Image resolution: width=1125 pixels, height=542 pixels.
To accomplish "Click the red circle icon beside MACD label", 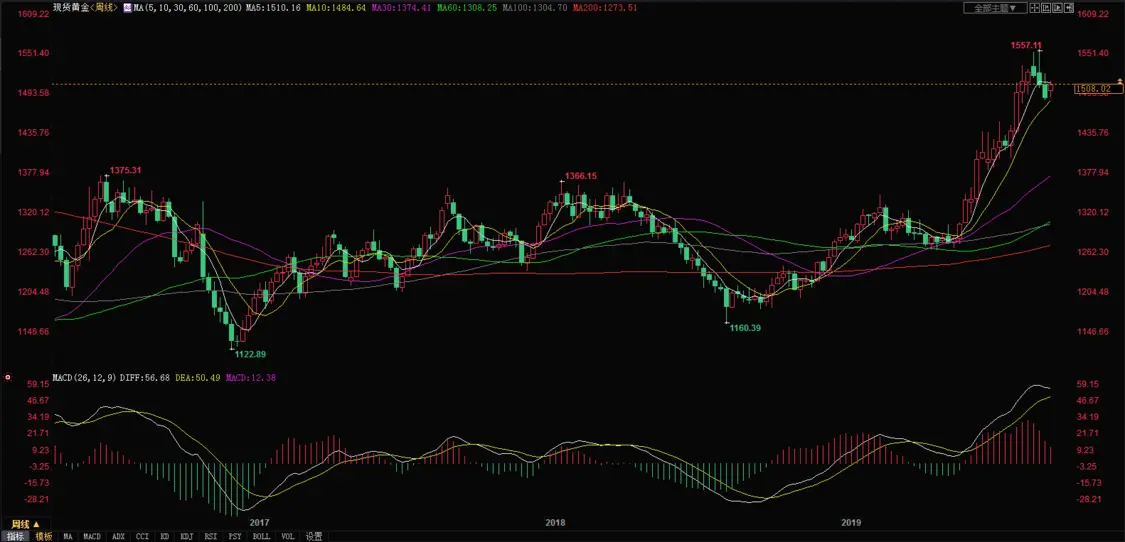I will (x=8, y=379).
